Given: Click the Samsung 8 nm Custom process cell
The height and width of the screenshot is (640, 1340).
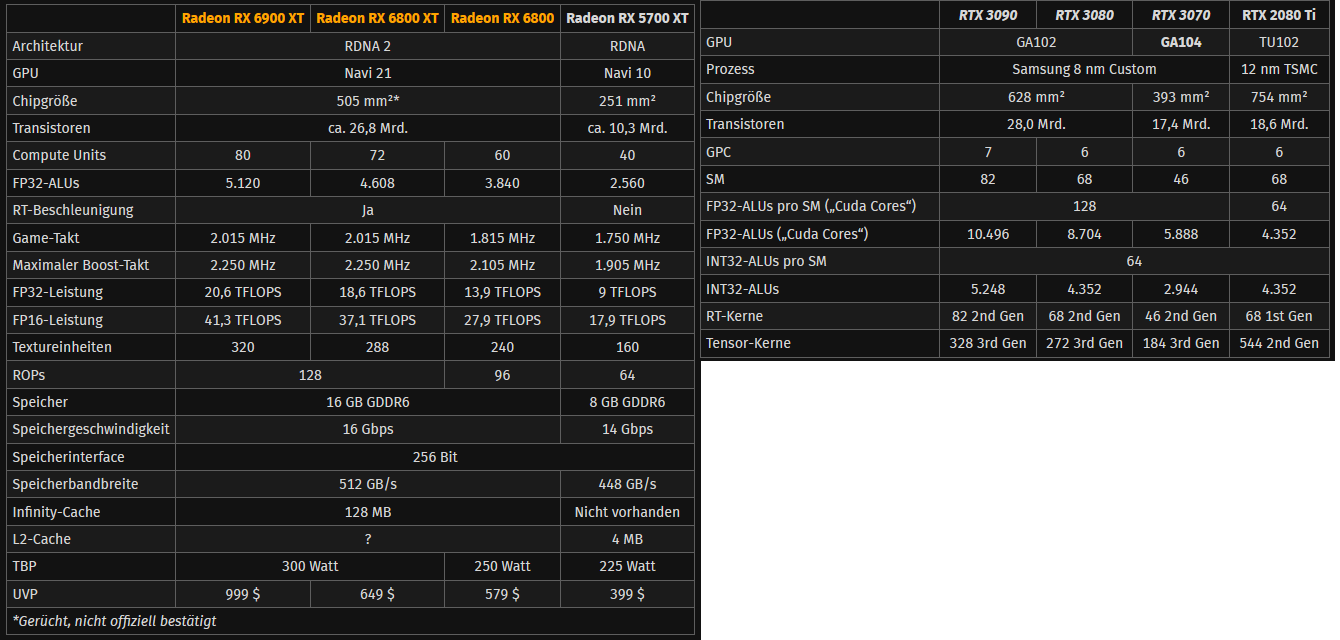Looking at the screenshot, I should 1084,69.
